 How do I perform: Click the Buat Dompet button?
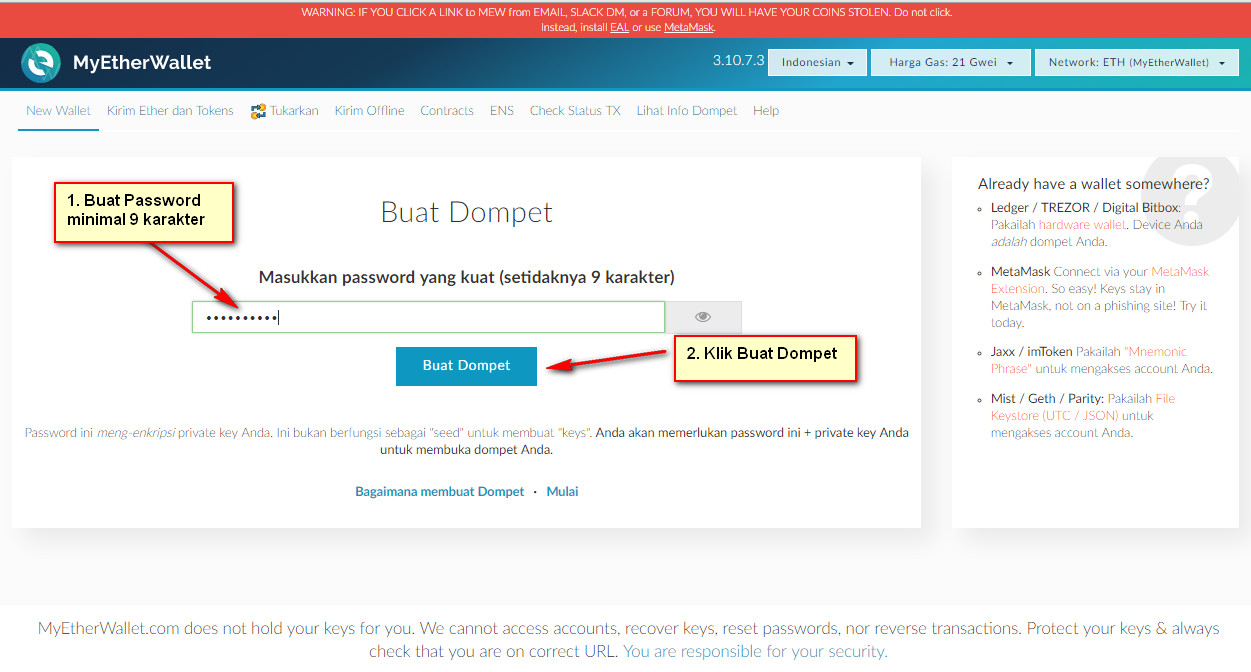click(466, 366)
